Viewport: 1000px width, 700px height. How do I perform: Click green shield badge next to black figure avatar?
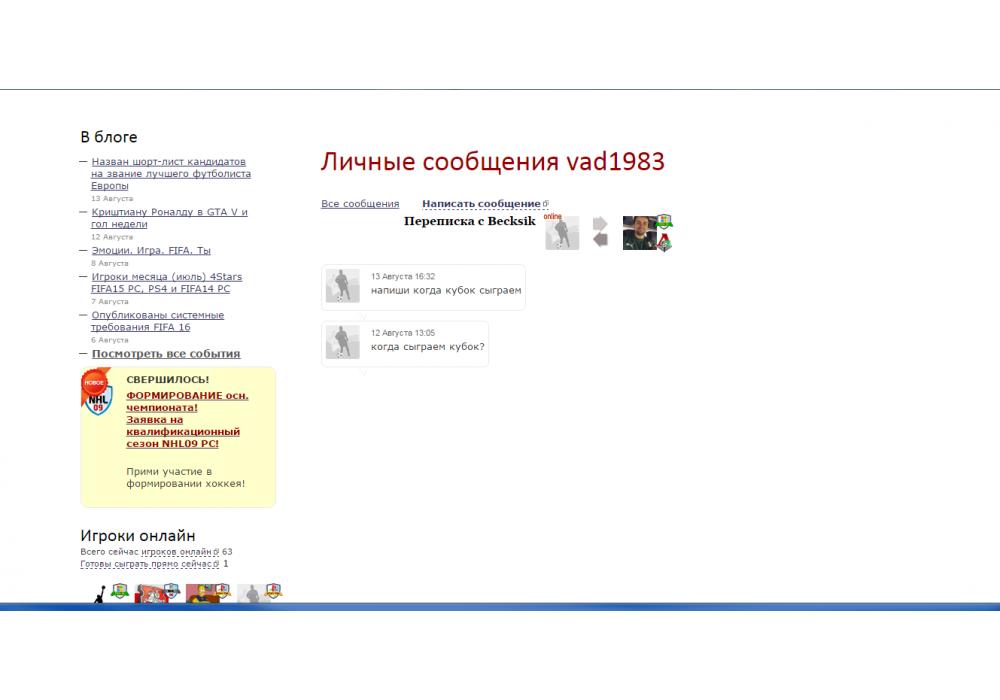tap(120, 590)
